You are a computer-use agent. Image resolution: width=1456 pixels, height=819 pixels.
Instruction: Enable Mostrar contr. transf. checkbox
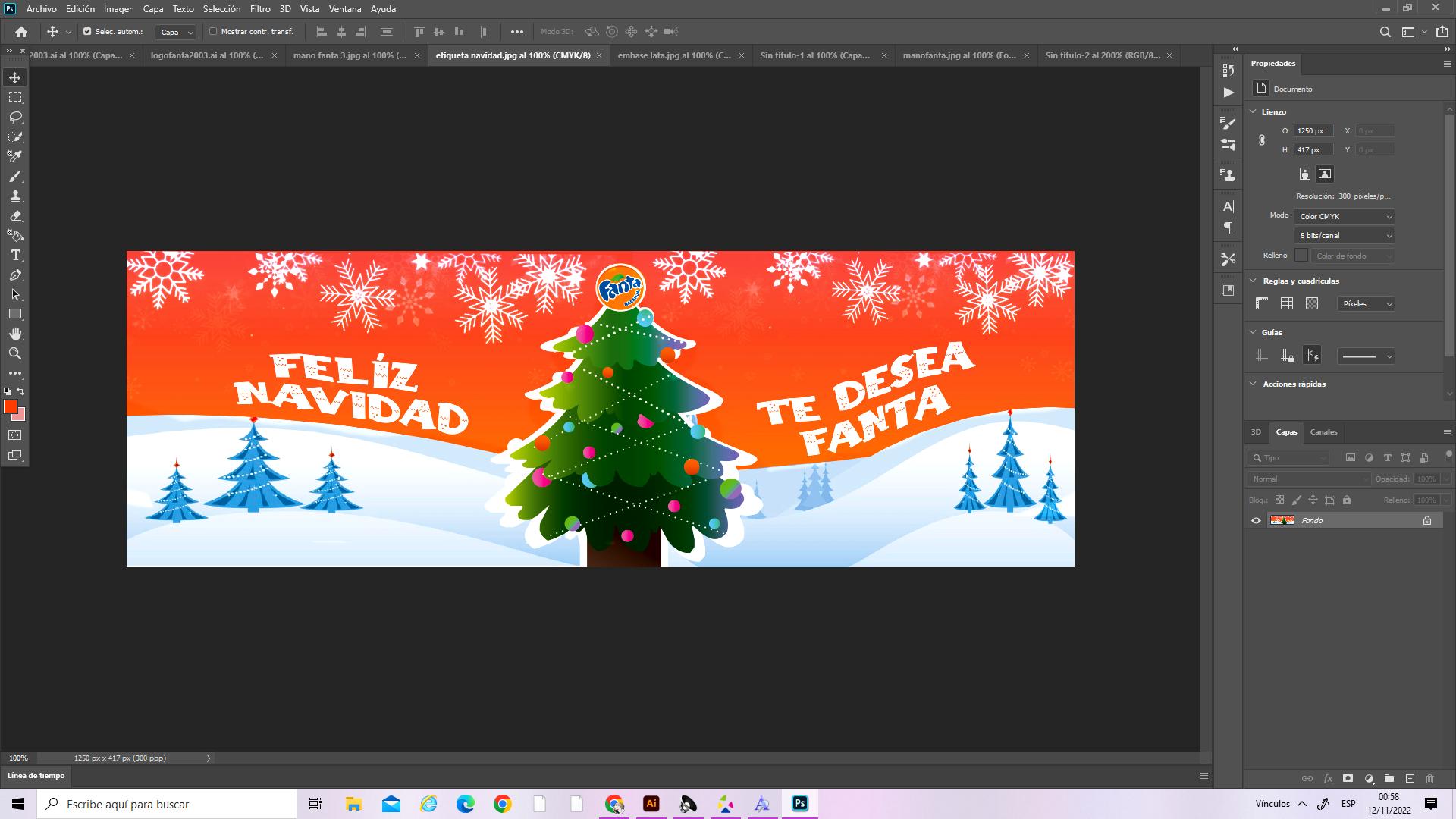[x=213, y=32]
